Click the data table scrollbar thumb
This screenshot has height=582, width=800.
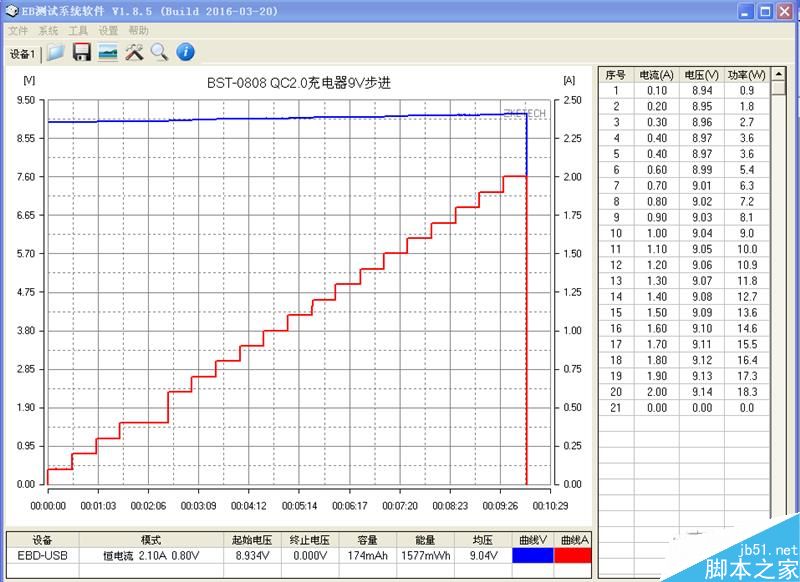click(779, 88)
